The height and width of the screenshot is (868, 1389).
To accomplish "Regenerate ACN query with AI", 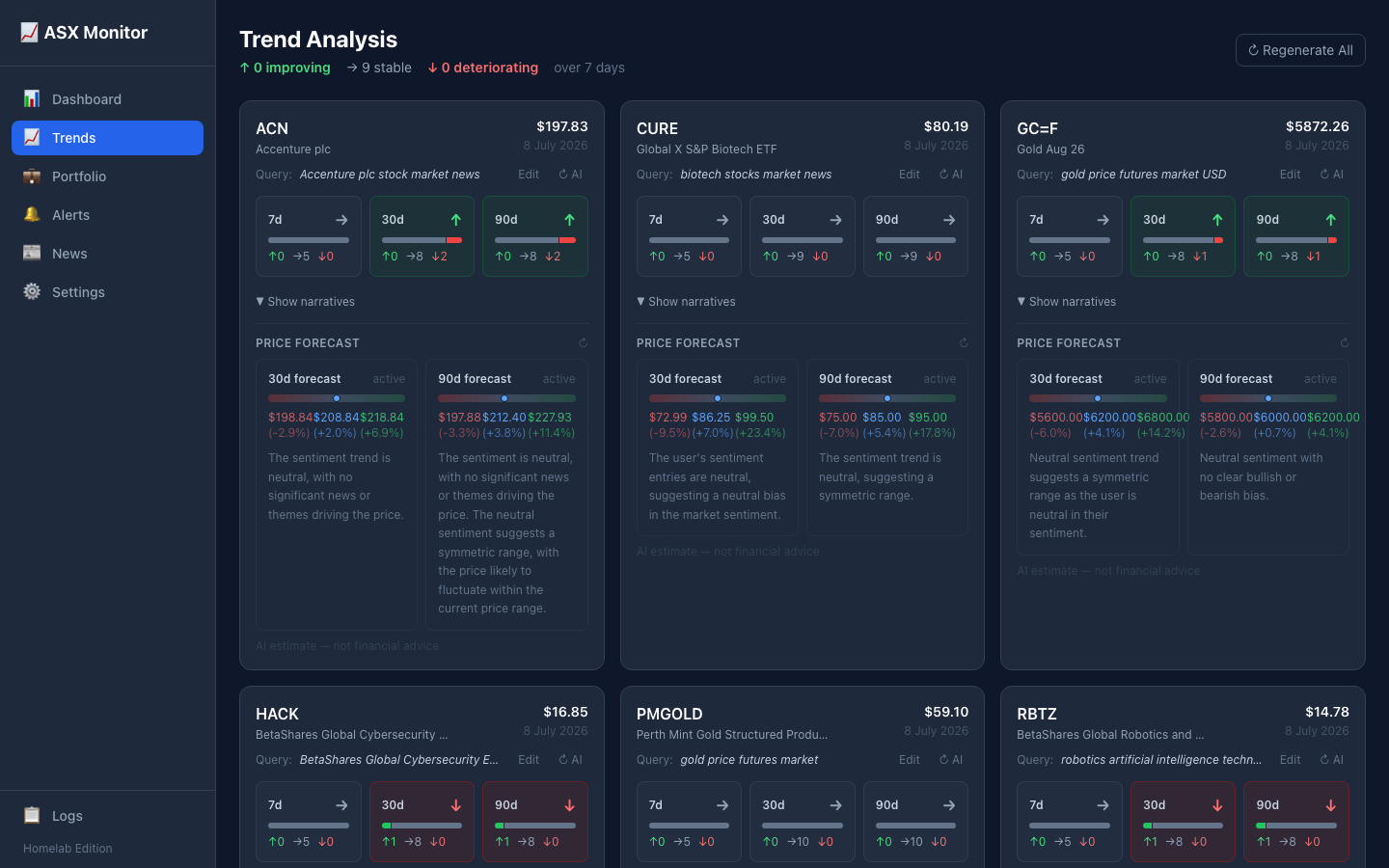I will tap(571, 175).
